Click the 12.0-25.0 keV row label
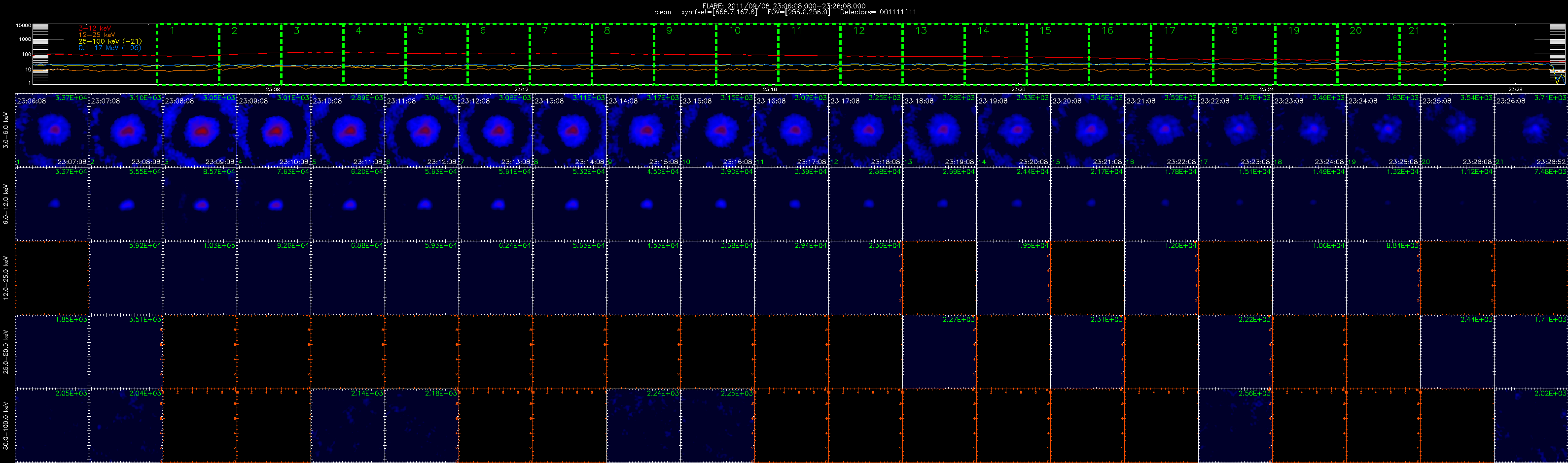 [6, 277]
